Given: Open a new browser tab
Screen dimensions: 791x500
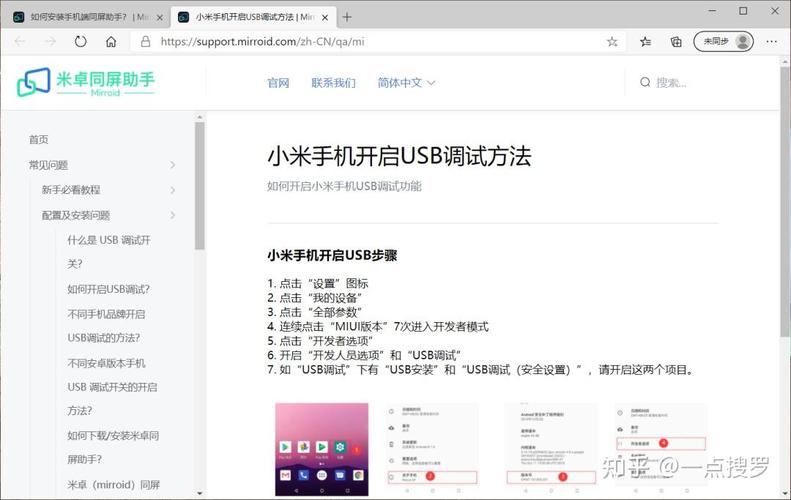Looking at the screenshot, I should [x=347, y=17].
